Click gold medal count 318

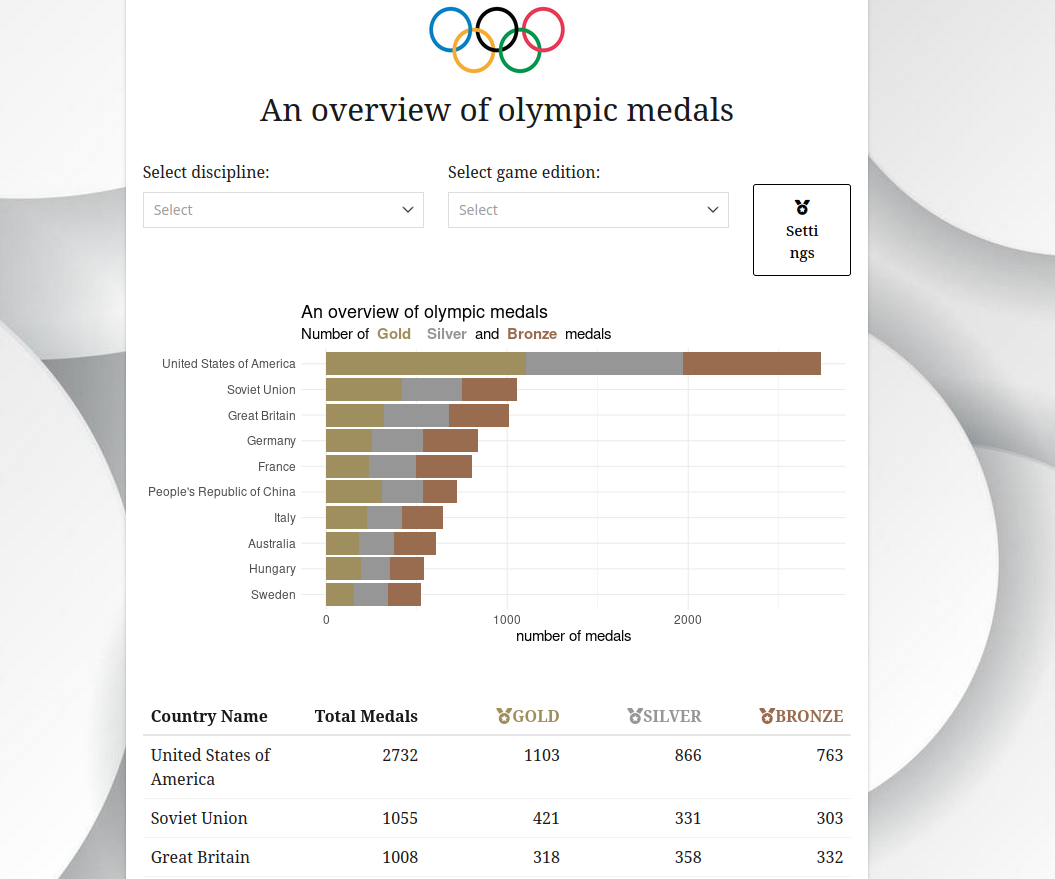pos(546,857)
